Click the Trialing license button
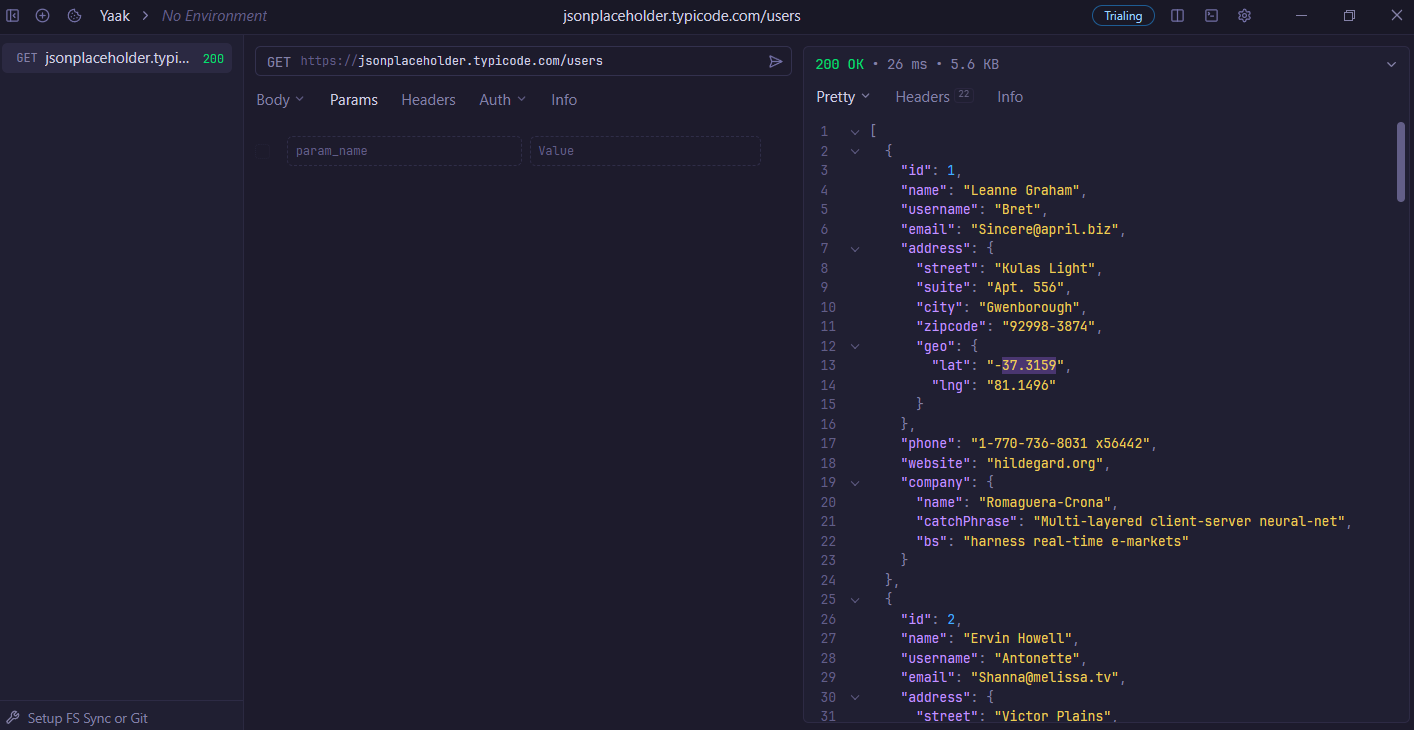The image size is (1414, 730). 1123,16
